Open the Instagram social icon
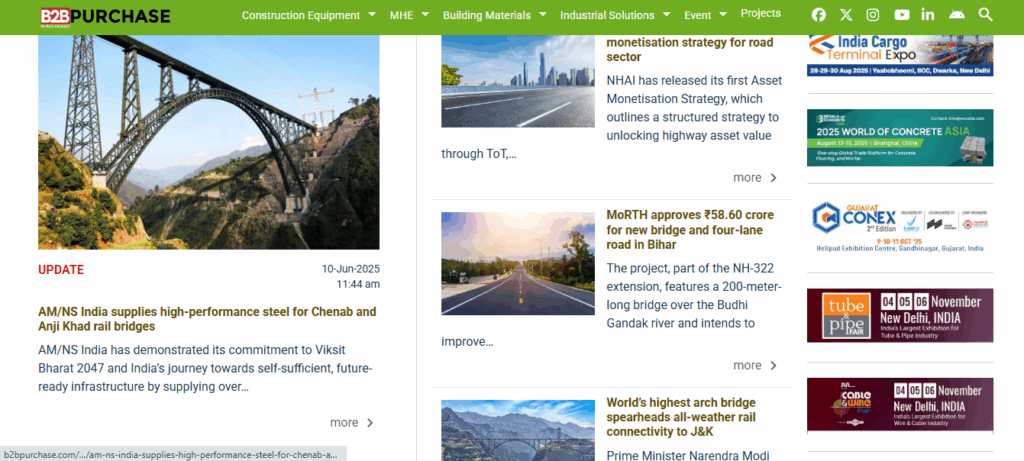 [x=872, y=14]
